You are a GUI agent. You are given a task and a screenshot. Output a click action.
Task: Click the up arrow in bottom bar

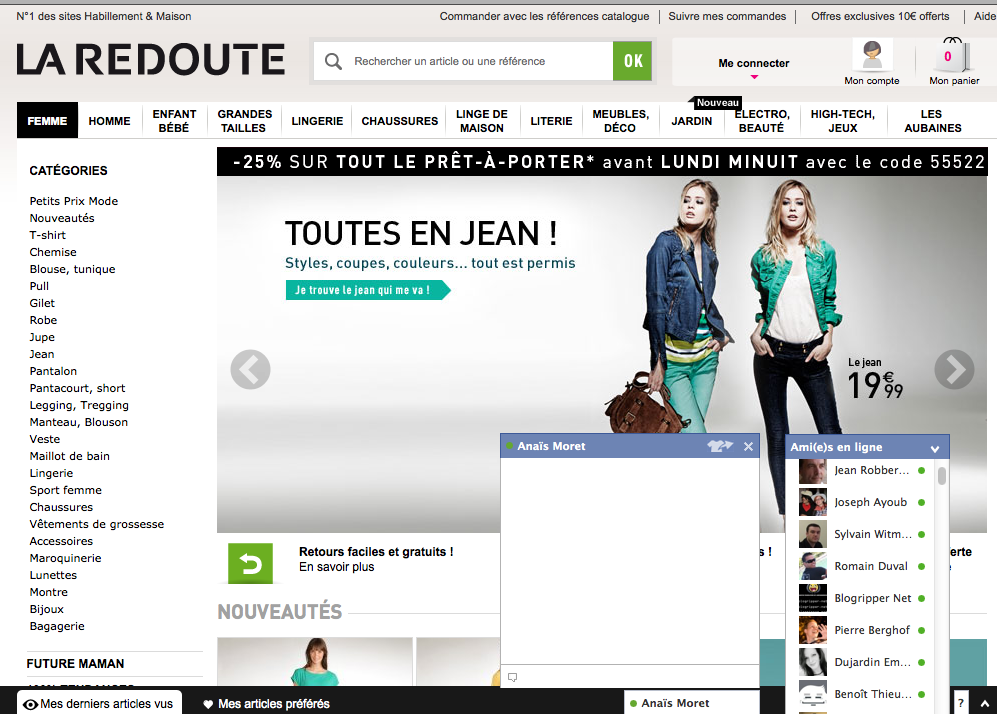coord(984,704)
